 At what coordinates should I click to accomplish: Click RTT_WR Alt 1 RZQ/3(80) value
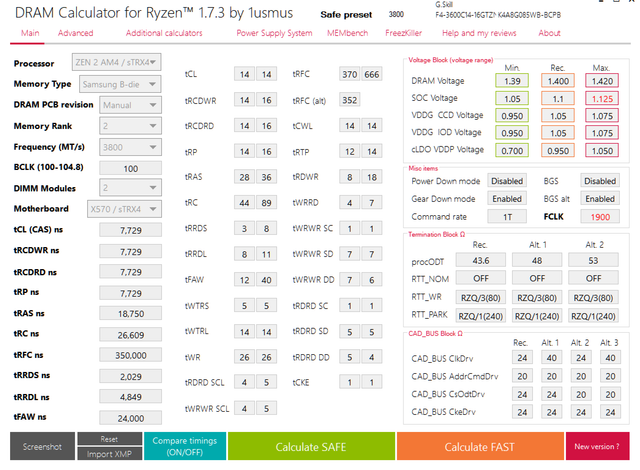click(537, 298)
